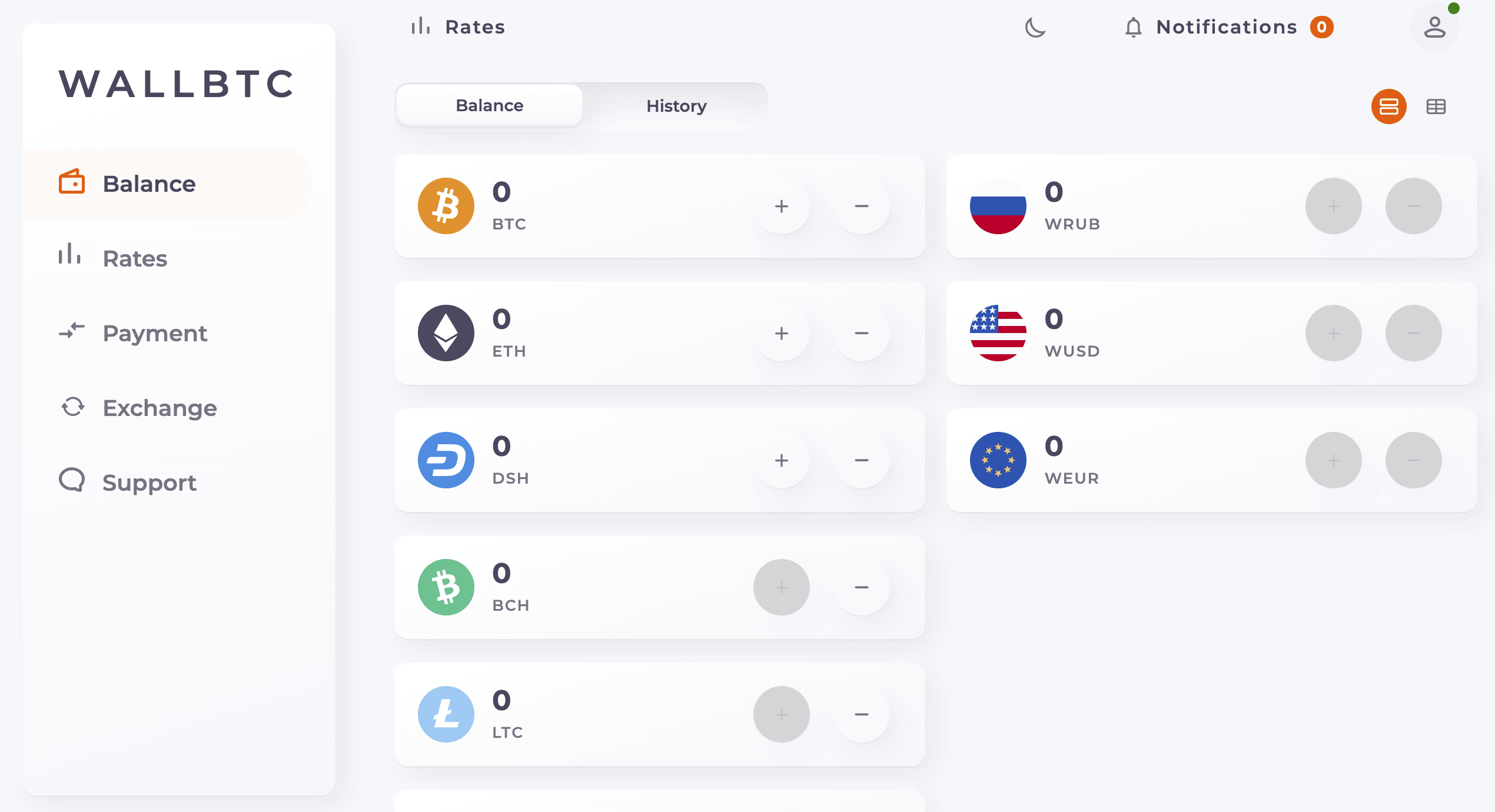Toggle dark mode with the moon icon
Image resolution: width=1495 pixels, height=812 pixels.
click(x=1035, y=27)
